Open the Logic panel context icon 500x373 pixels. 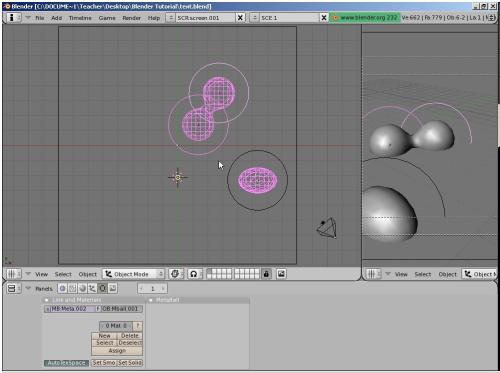click(x=62, y=288)
